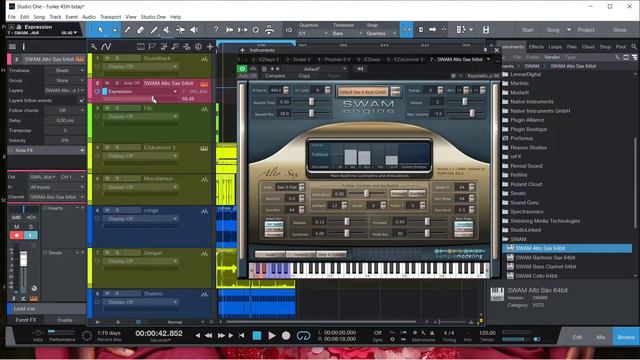Open the File menu
Screen dimensions: 640x360
(x=11, y=17)
